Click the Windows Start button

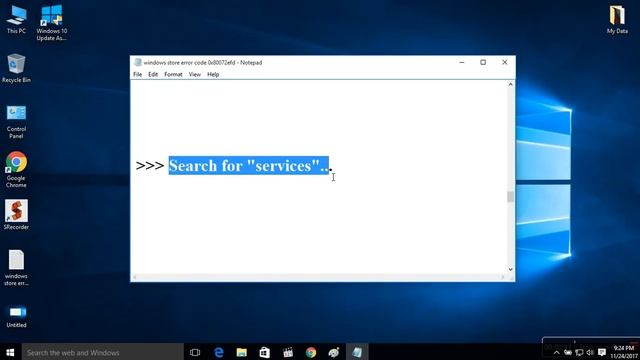coord(10,352)
